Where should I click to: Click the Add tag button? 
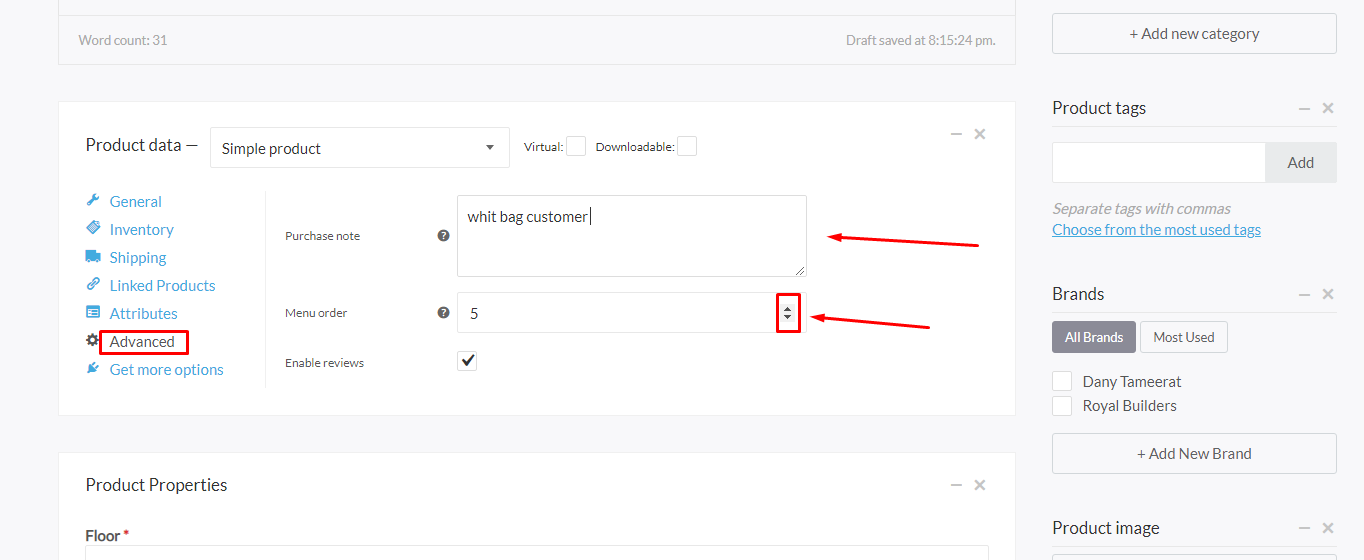tap(1300, 162)
